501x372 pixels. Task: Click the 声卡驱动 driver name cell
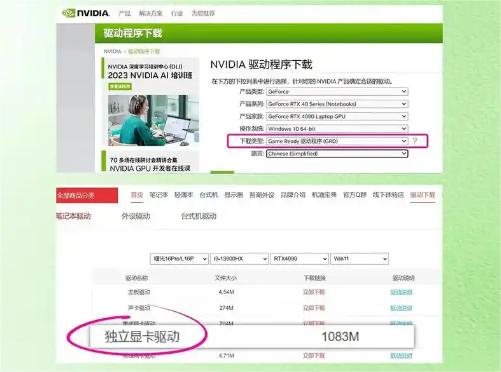[139, 308]
